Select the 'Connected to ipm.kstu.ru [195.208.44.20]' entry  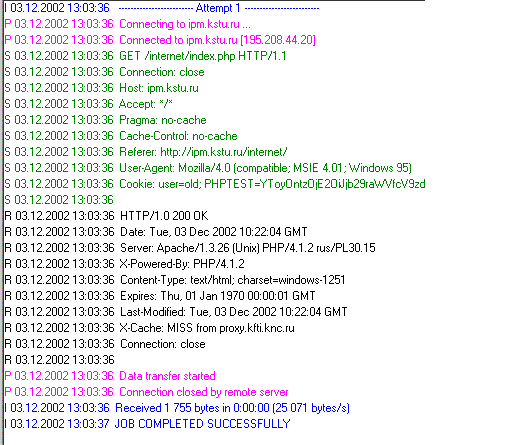coord(160,40)
